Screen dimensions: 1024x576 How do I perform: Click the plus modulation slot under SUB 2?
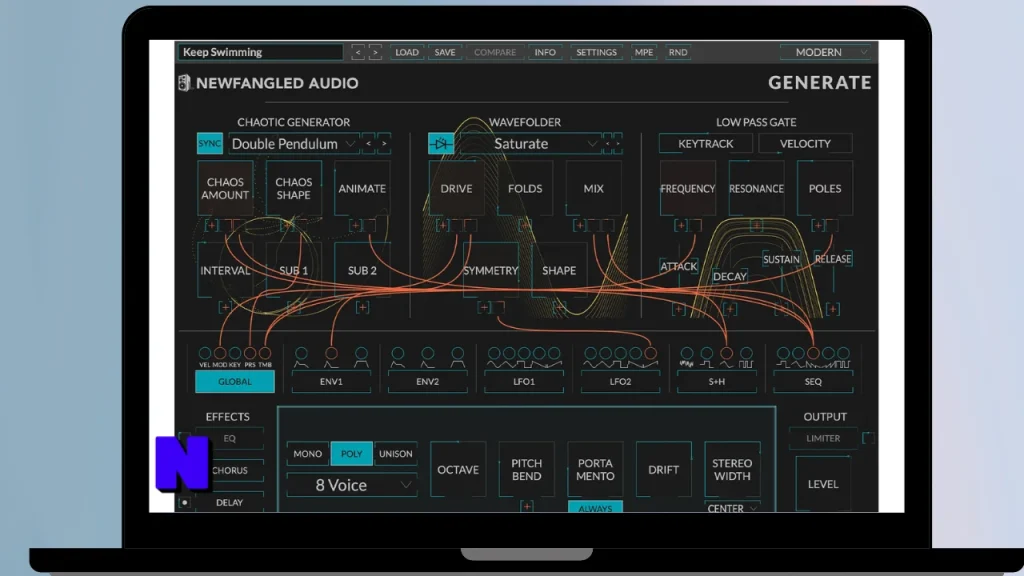(x=362, y=307)
